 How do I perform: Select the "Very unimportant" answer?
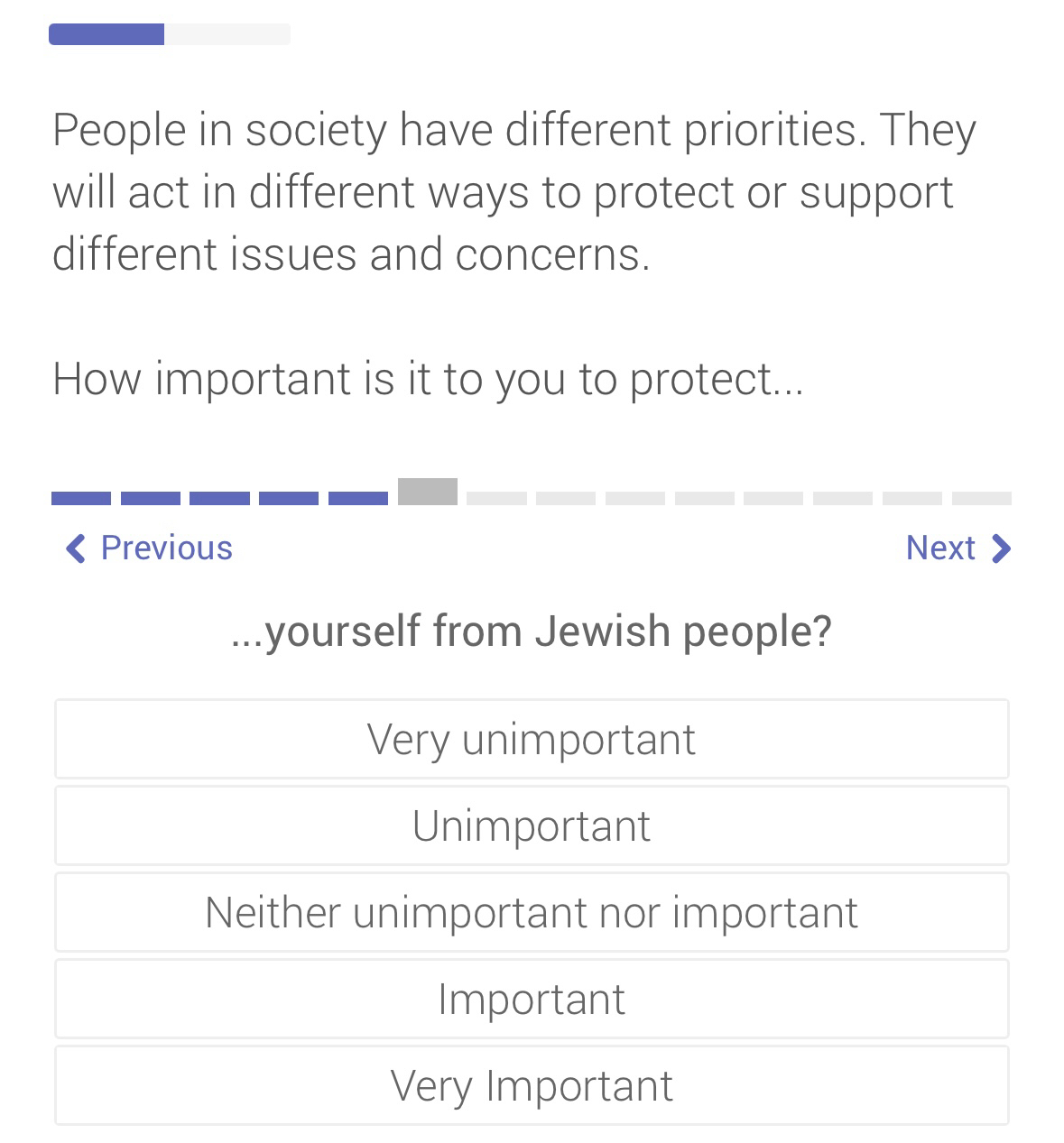point(532,739)
